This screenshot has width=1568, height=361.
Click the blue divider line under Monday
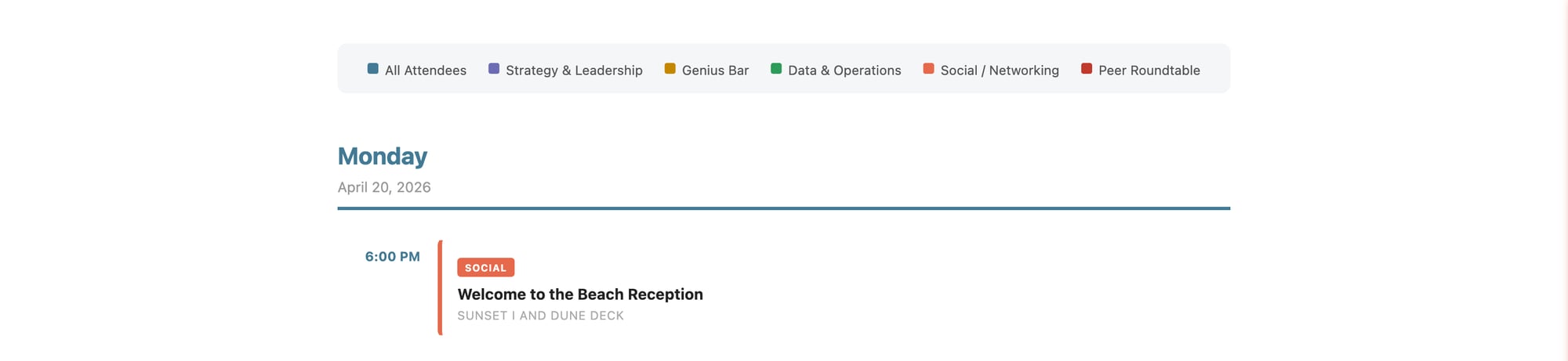pos(784,208)
